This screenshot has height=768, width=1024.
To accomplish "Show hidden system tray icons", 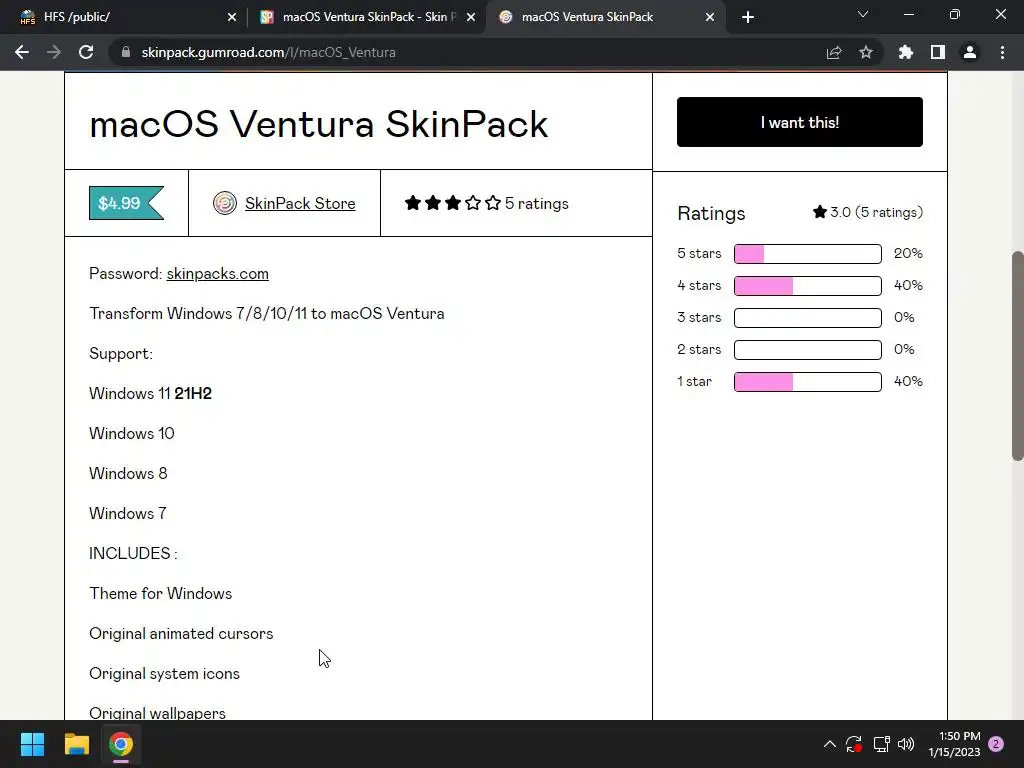I will click(x=829, y=744).
